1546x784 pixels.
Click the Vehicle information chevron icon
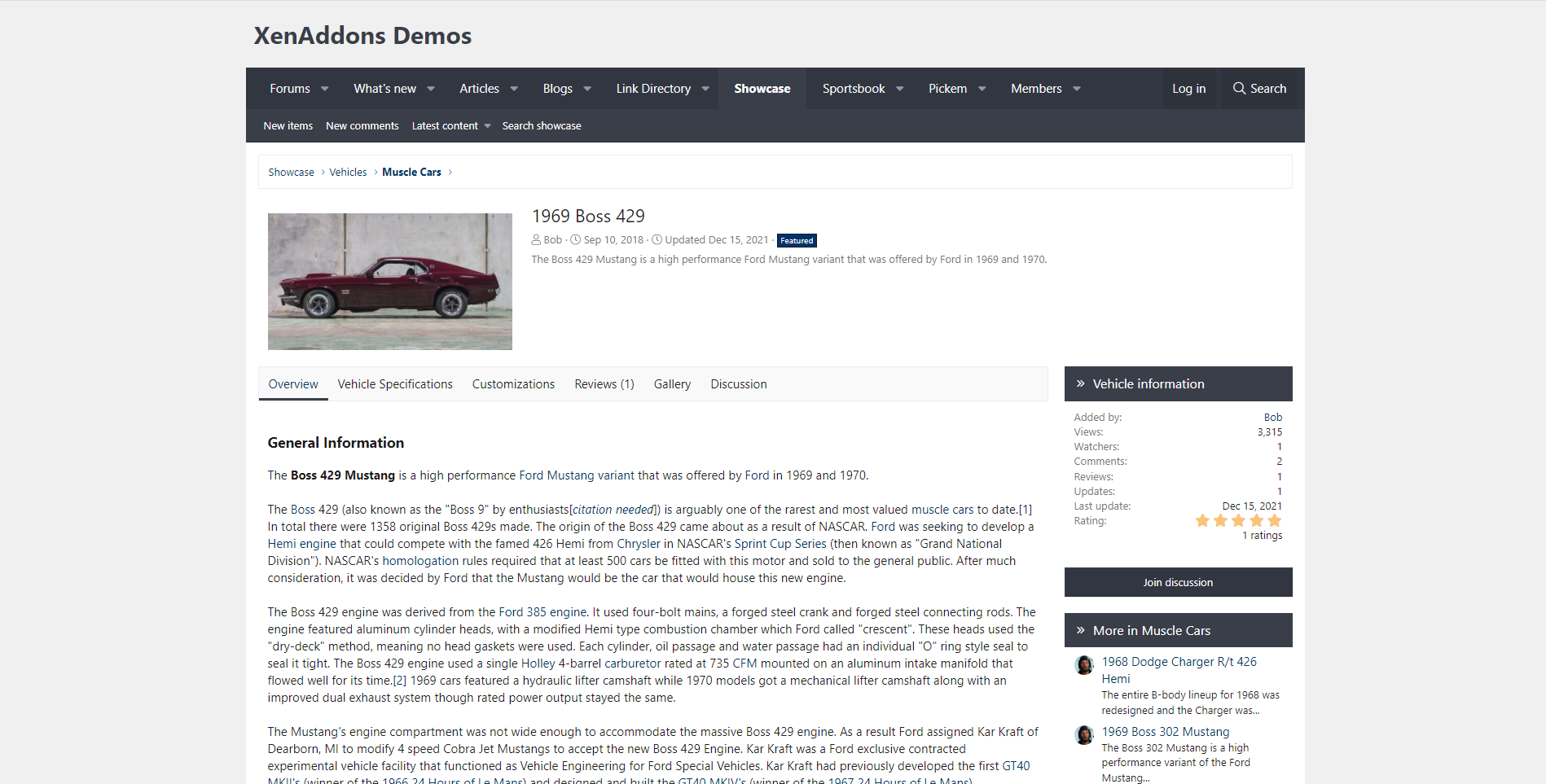coord(1080,384)
